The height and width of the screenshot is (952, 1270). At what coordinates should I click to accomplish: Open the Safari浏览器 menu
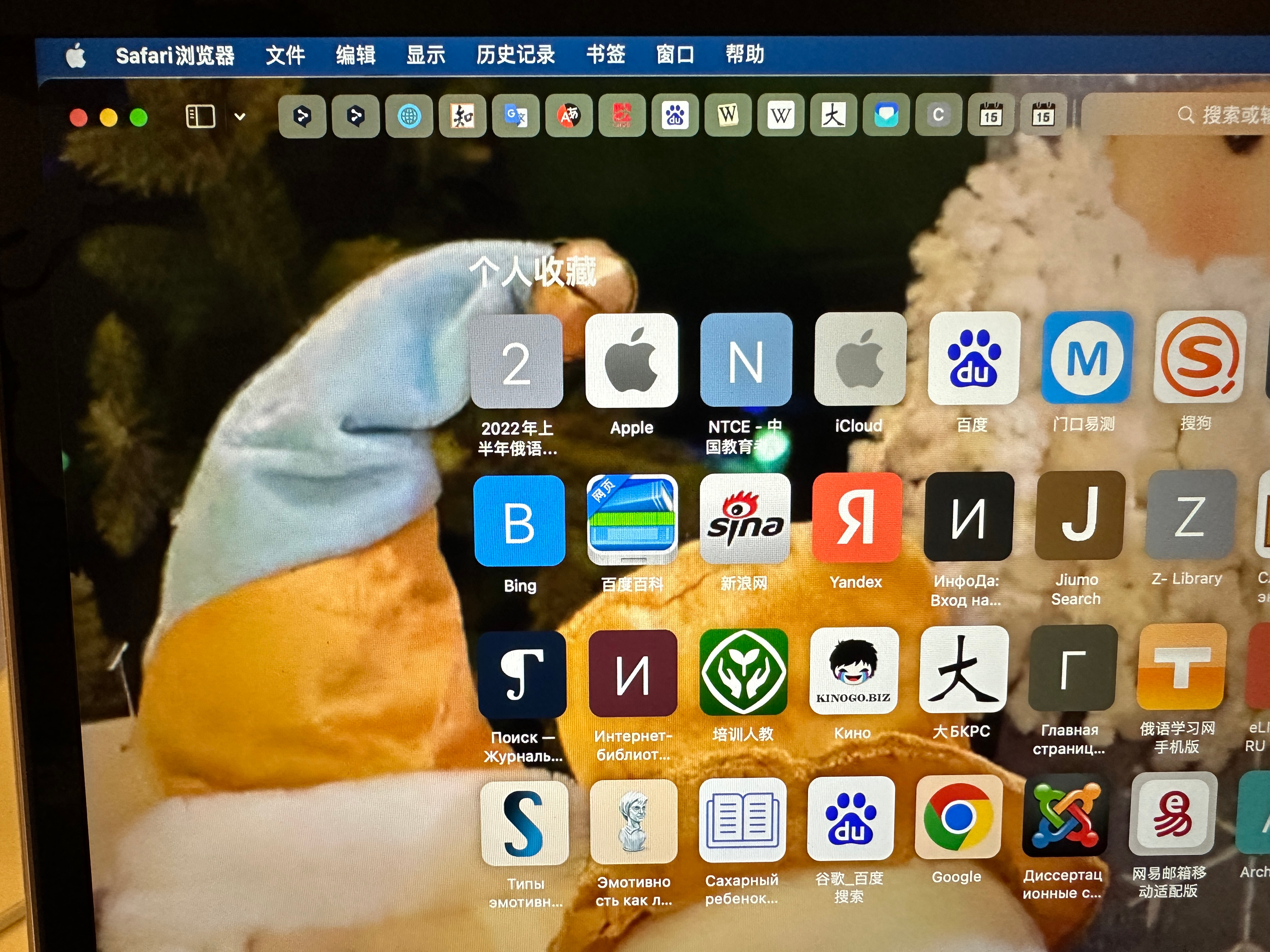[x=175, y=56]
